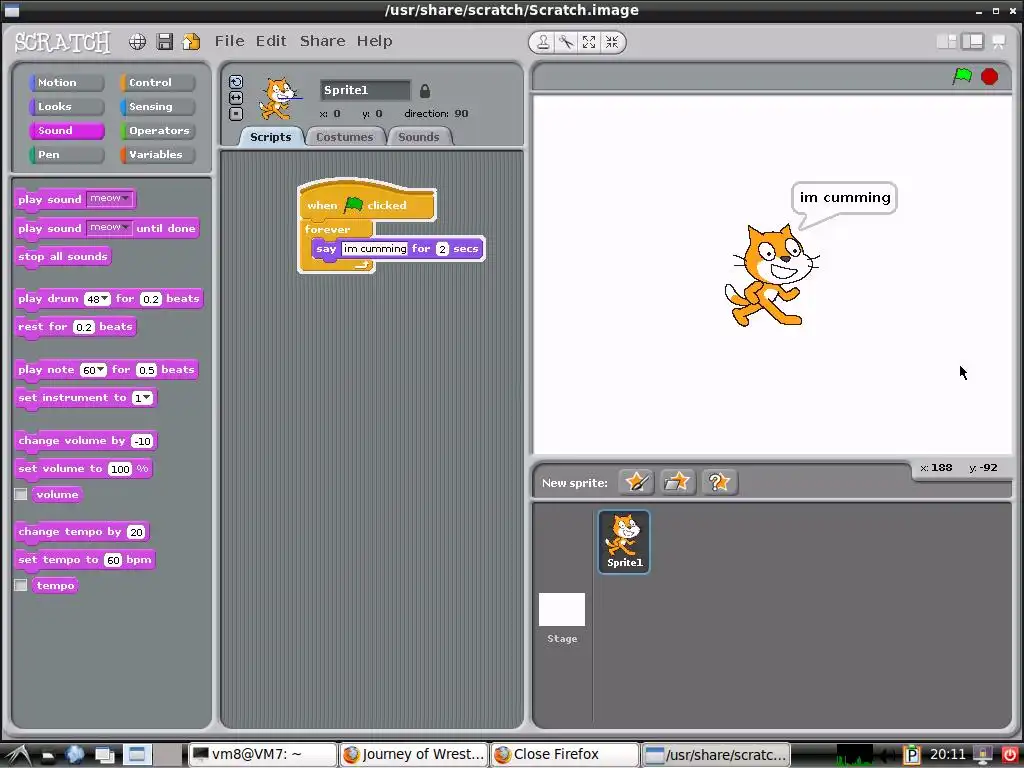The height and width of the screenshot is (768, 1024).
Task: Select the Sound block category
Action: 66,131
